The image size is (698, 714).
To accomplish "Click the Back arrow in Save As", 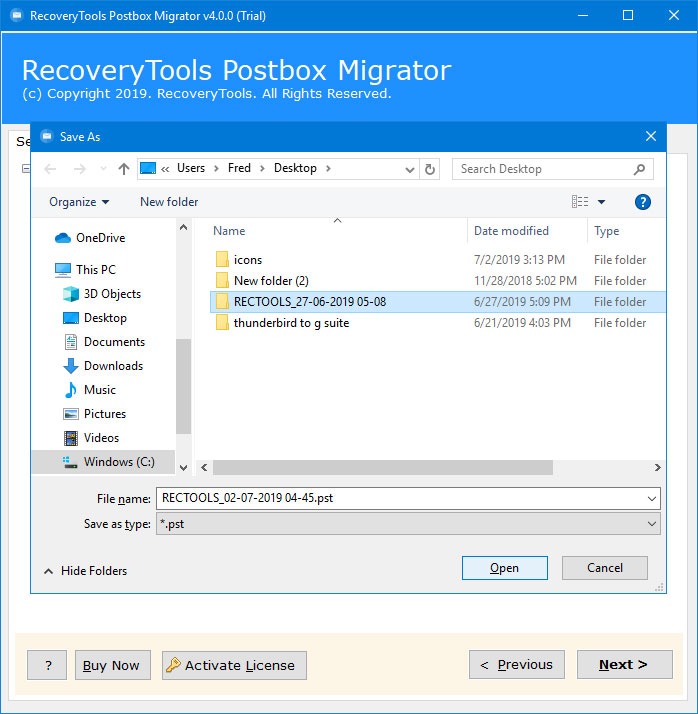I will pyautogui.click(x=50, y=169).
